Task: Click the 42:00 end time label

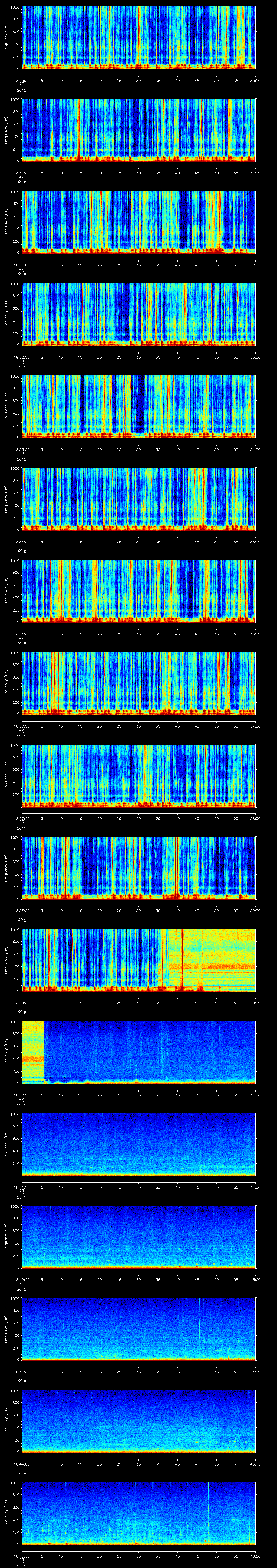Action: tap(256, 1187)
